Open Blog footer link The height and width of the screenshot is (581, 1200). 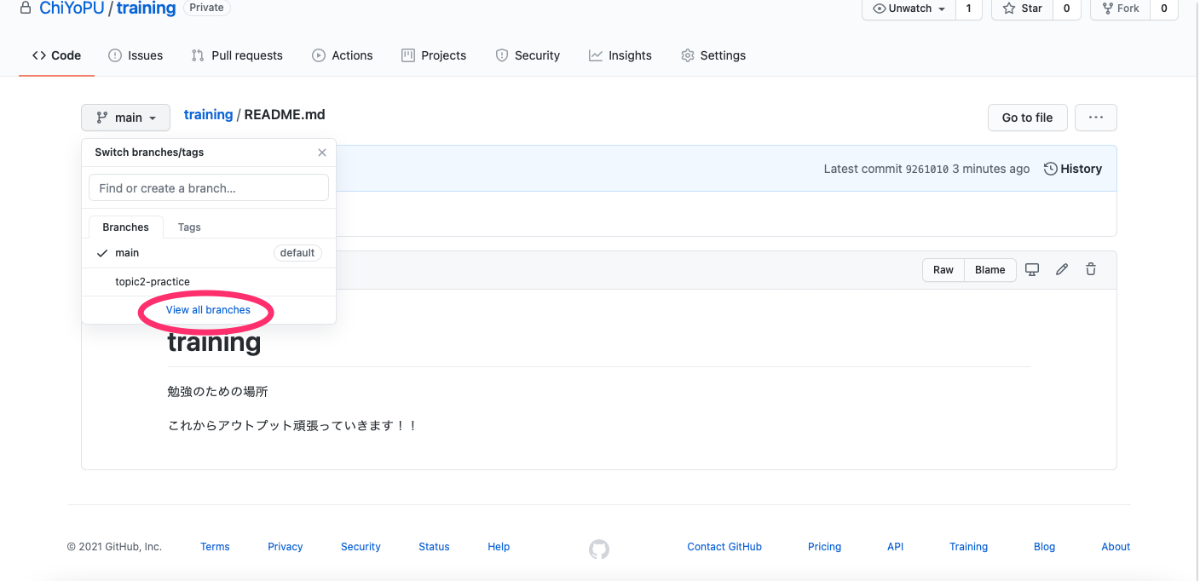1044,547
